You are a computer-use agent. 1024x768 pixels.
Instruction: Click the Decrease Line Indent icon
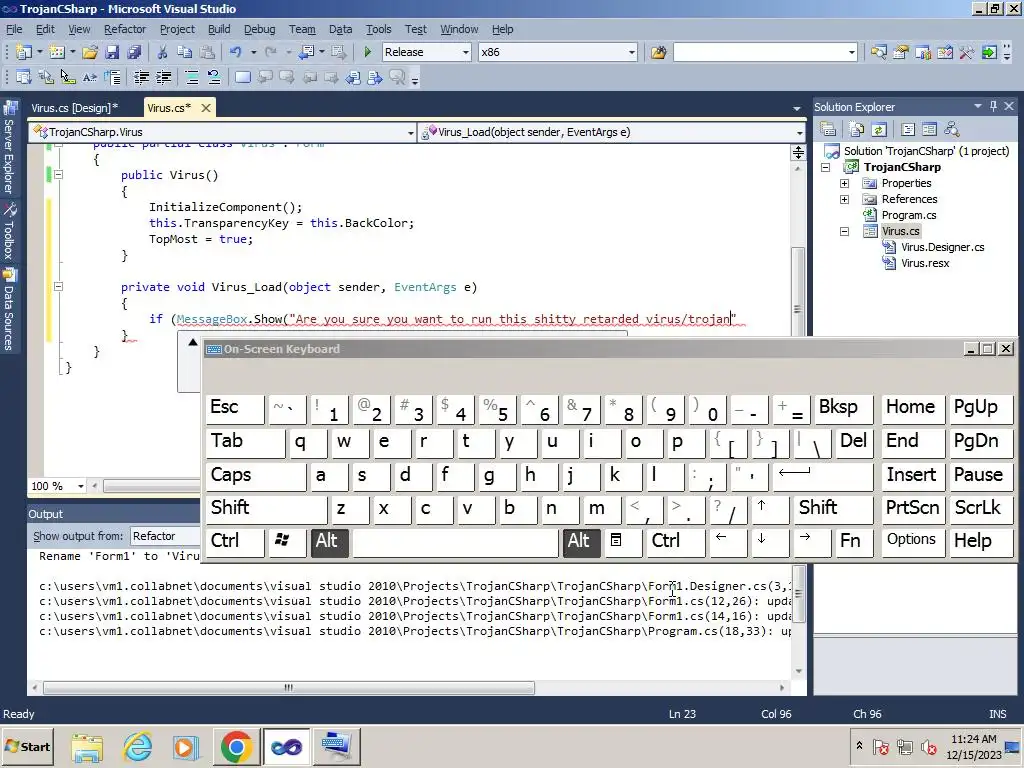click(141, 78)
